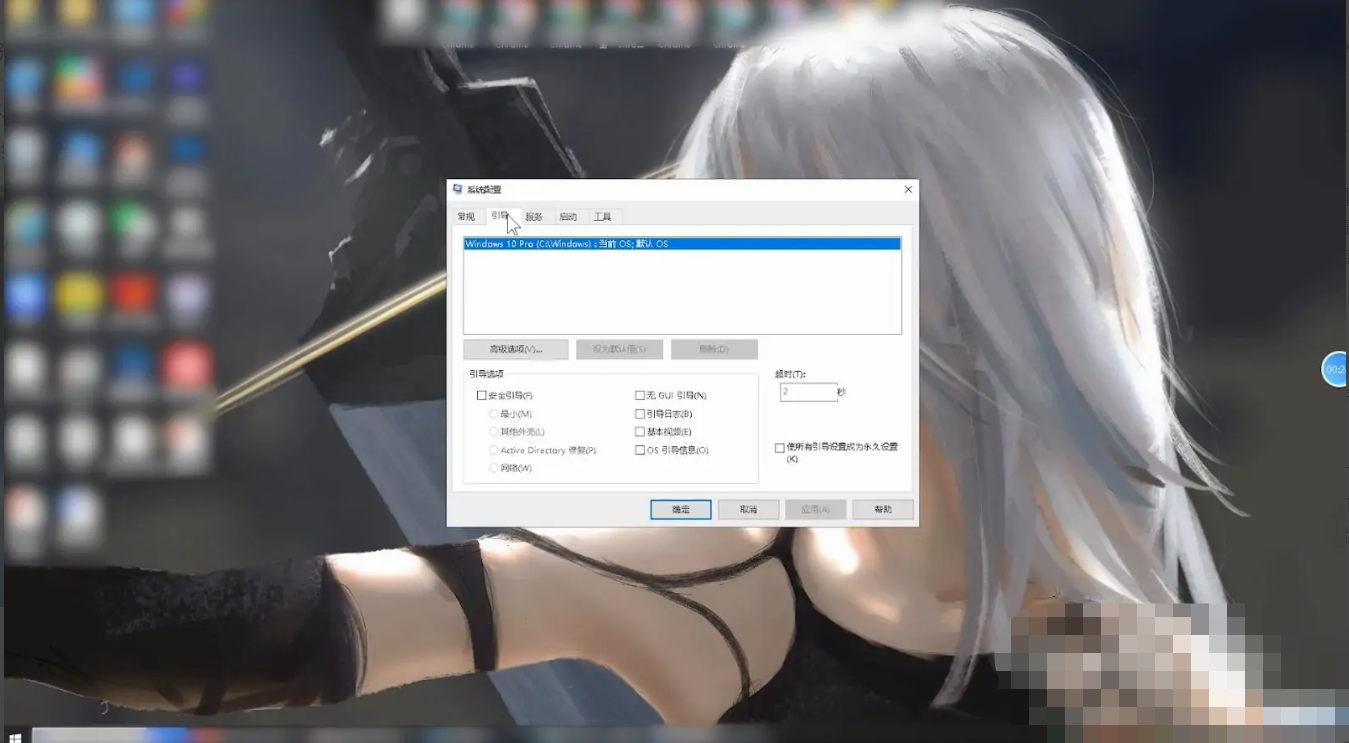
Task: Click the 系统配置 title bar icon
Action: coord(458,189)
